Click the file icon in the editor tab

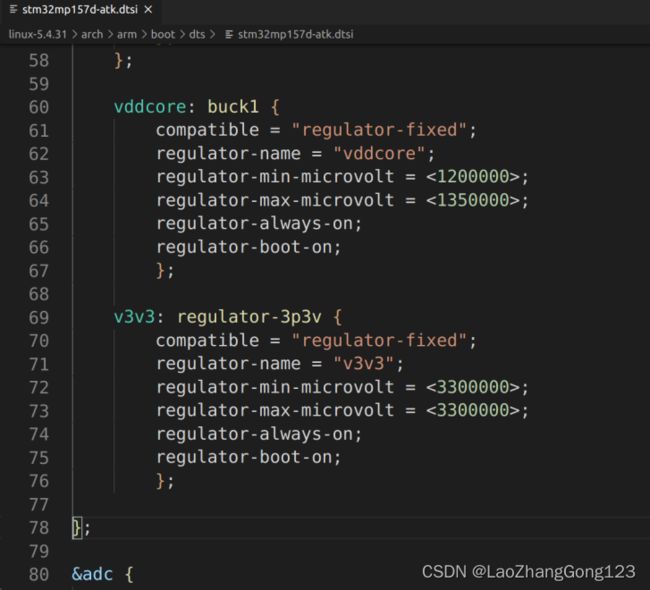pos(13,9)
